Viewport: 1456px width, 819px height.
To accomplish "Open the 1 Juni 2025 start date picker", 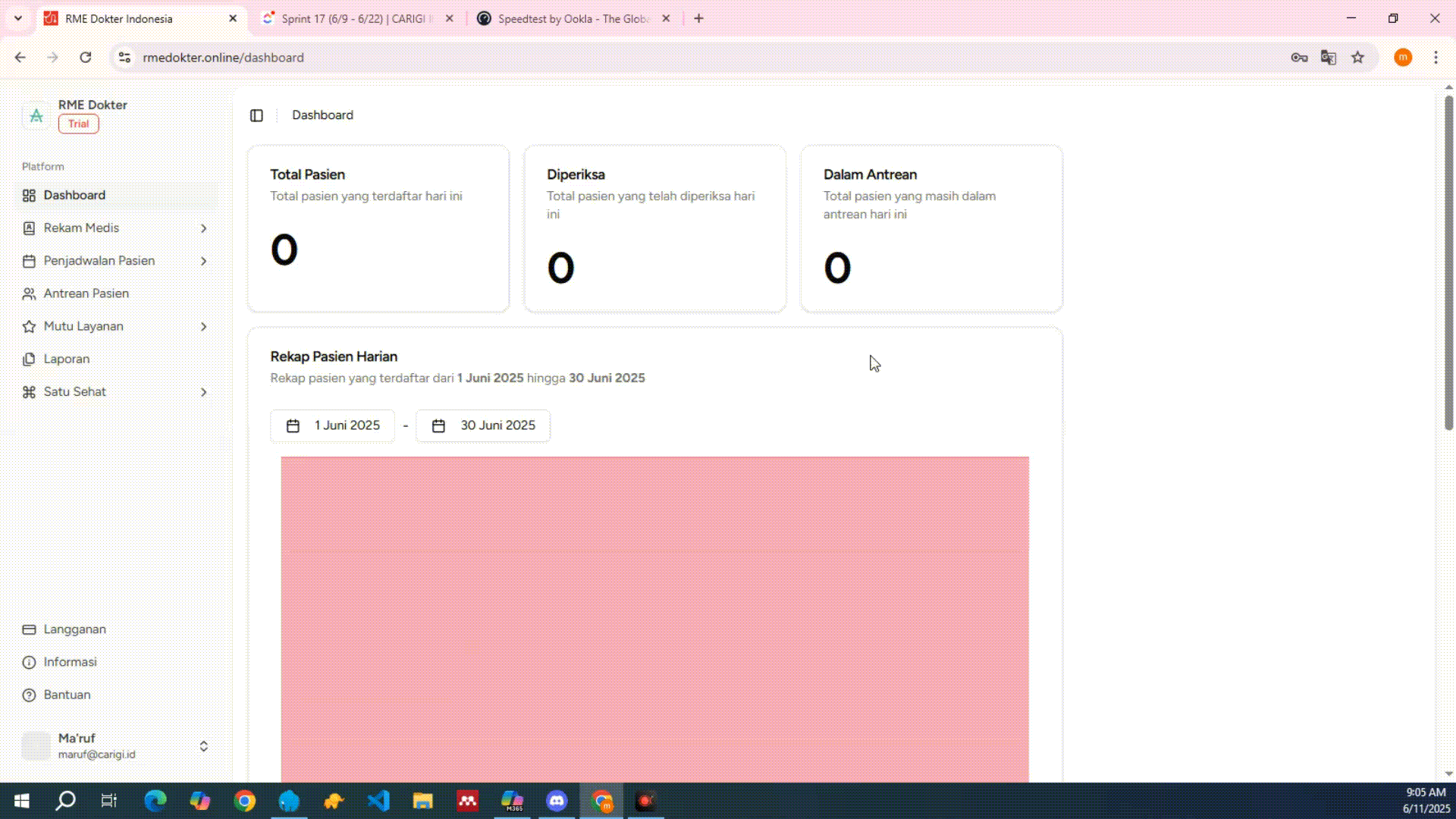I will click(332, 425).
